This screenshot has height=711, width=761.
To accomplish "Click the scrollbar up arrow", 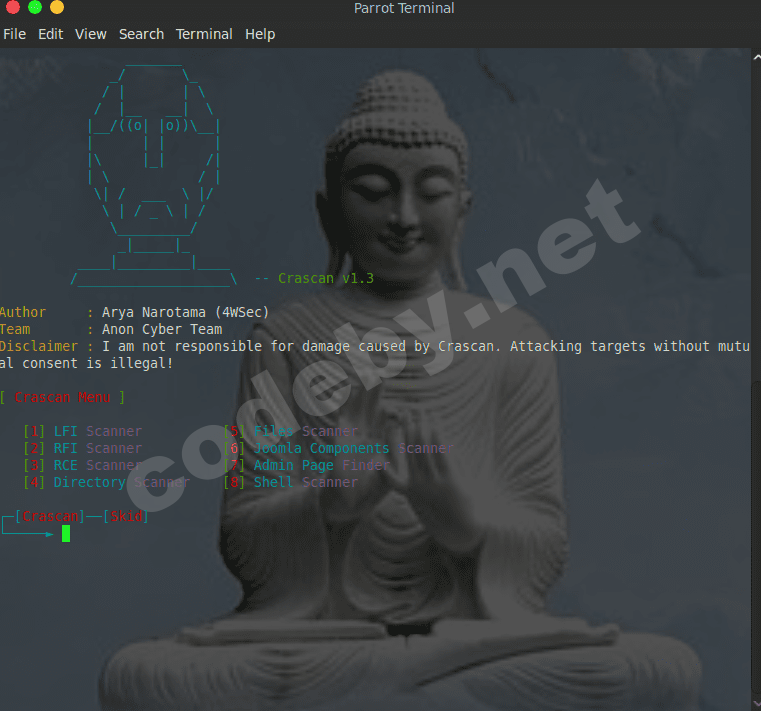I will coord(757,57).
